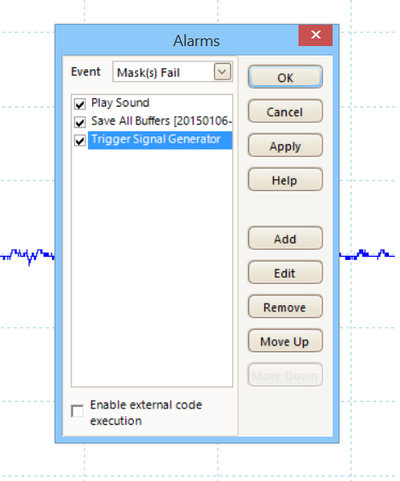This screenshot has width=400, height=481.
Task: Toggle the Save All Buffers checkbox
Action: [x=80, y=122]
